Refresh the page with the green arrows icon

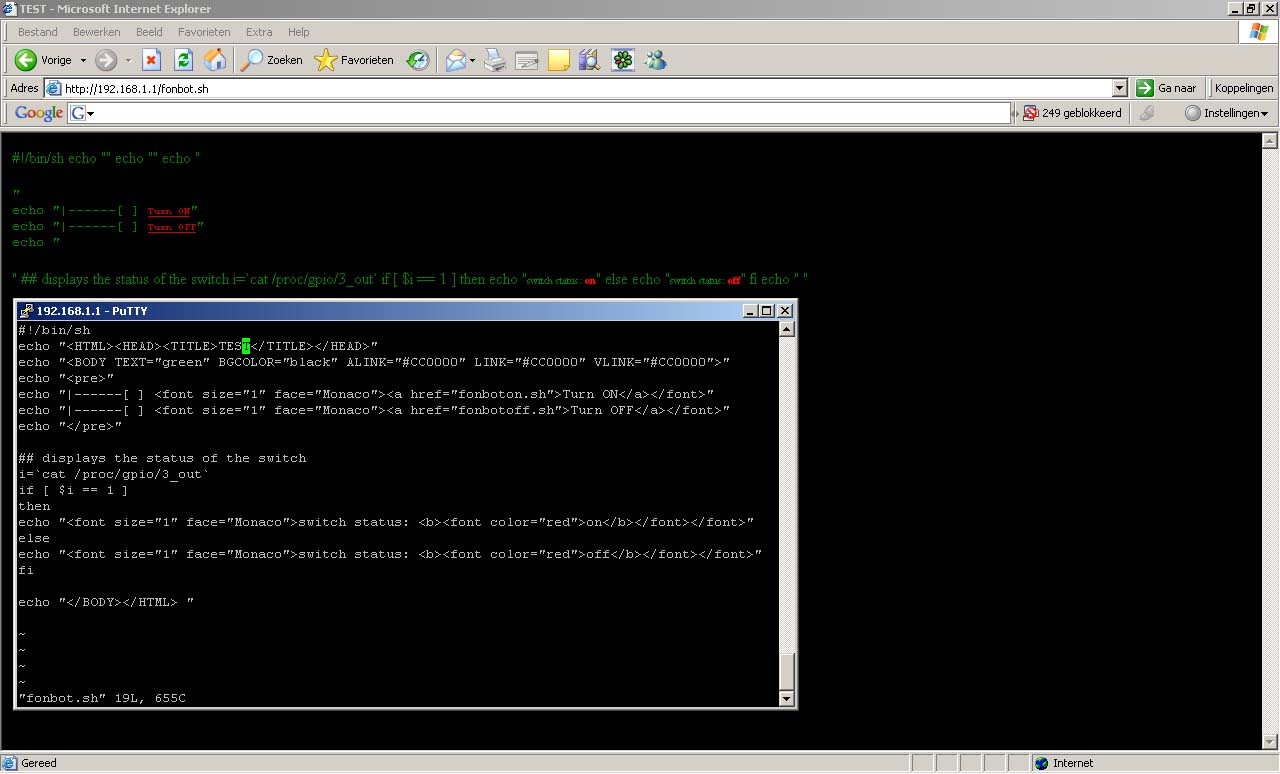183,60
